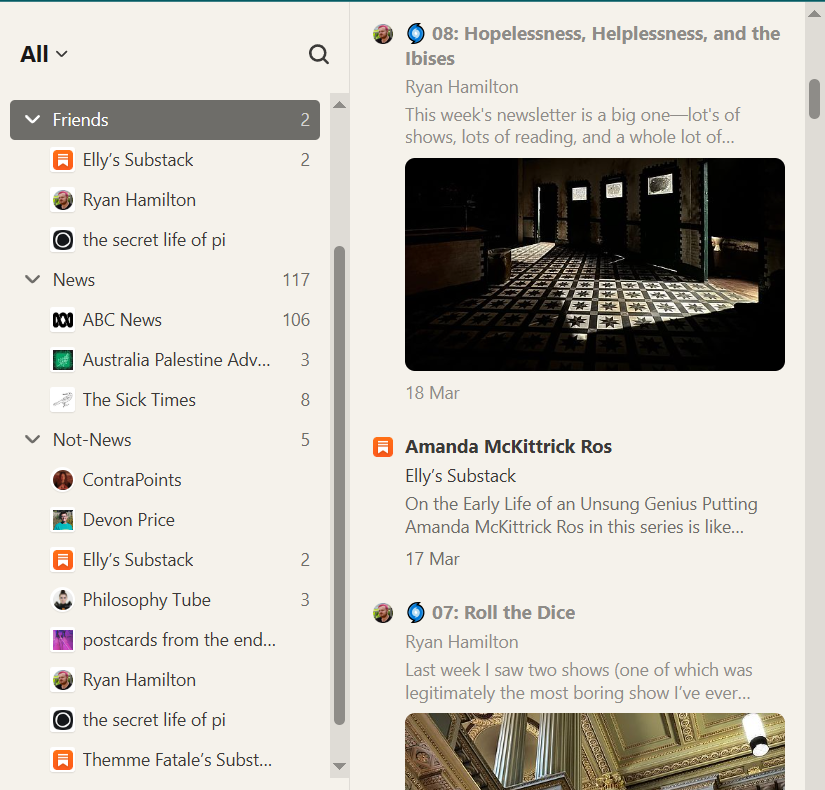The height and width of the screenshot is (790, 825).
Task: Open Devon Price feed label
Action: point(128,520)
